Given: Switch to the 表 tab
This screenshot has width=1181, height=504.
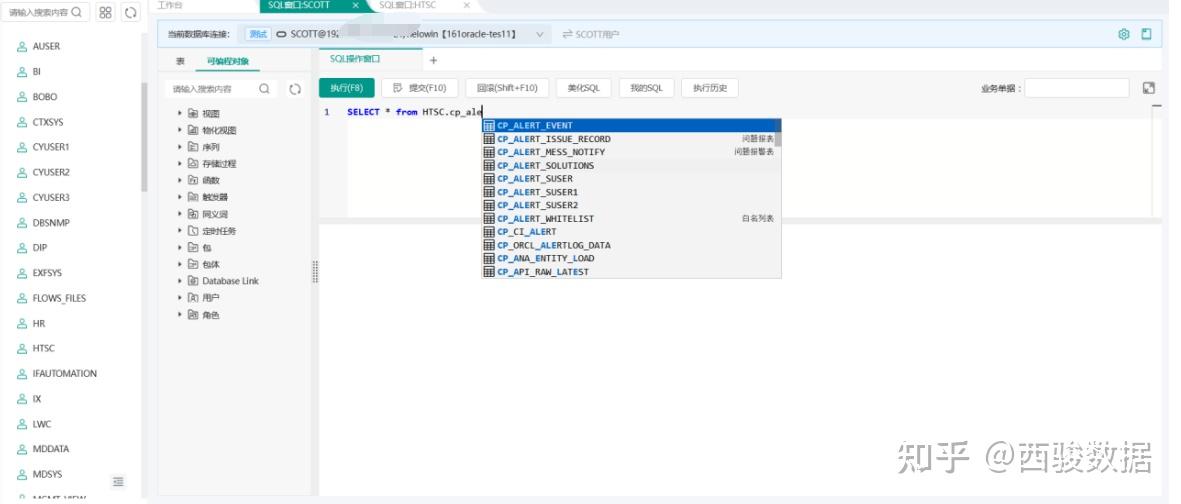Looking at the screenshot, I should pyautogui.click(x=181, y=61).
